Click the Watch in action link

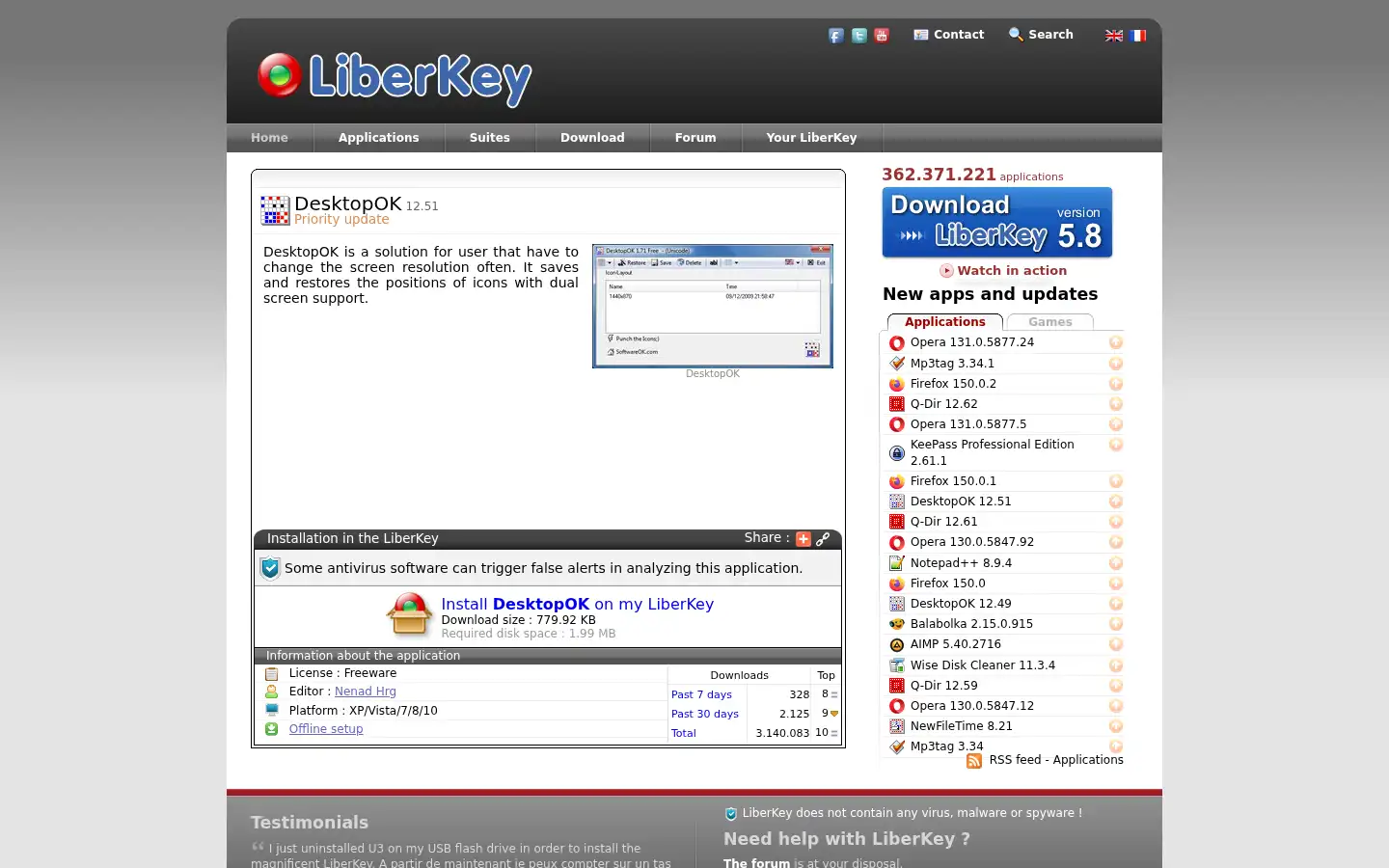point(1012,271)
